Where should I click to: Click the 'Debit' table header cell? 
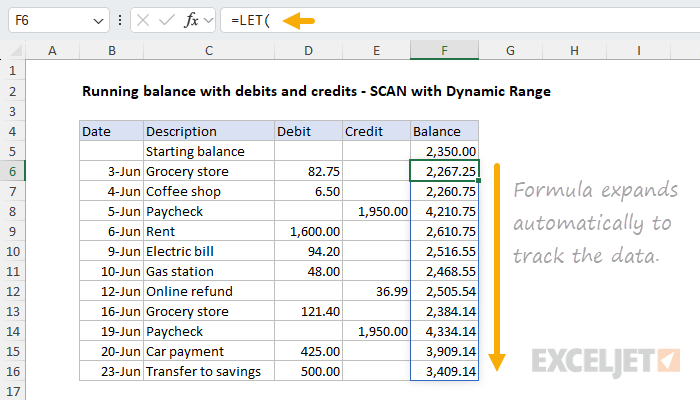[308, 131]
